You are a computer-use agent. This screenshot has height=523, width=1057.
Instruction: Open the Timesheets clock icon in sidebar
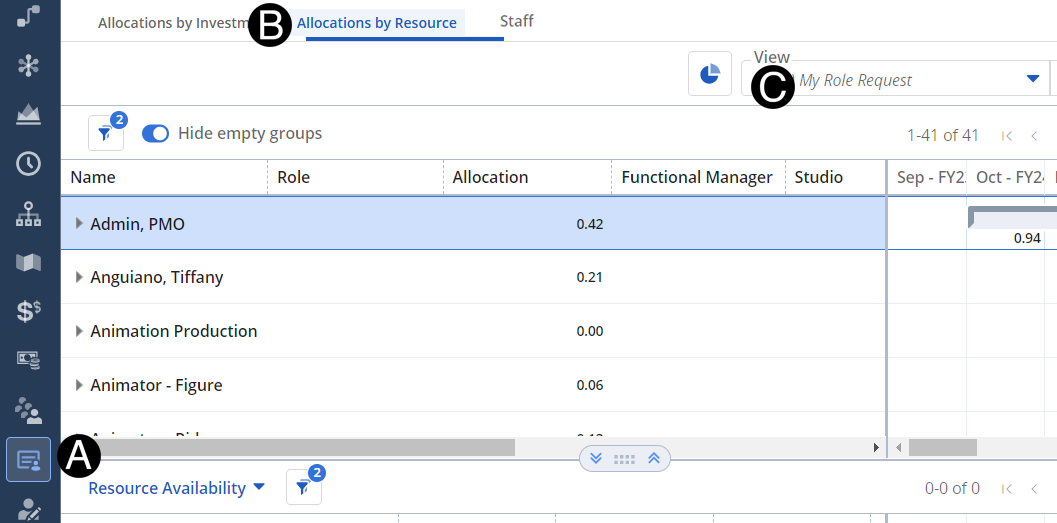point(29,164)
